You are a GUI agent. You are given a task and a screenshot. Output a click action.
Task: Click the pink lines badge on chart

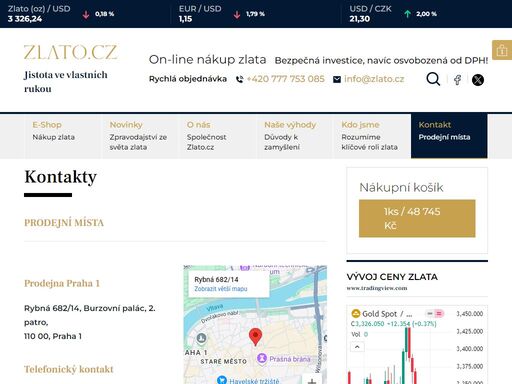[439, 314]
